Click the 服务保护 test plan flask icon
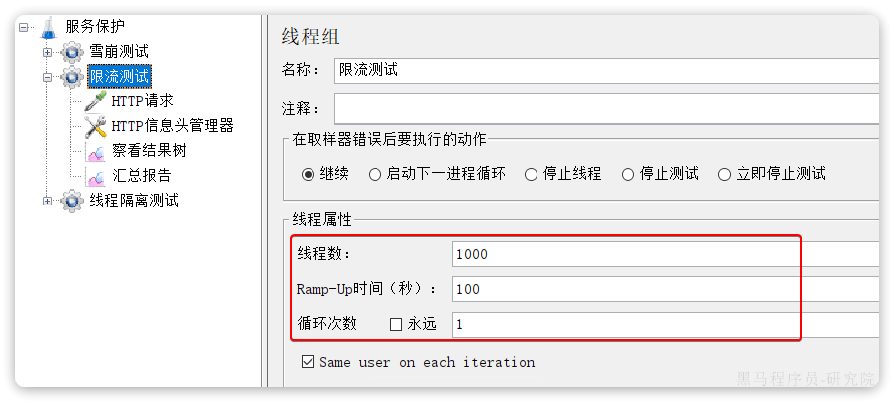This screenshot has height=404, width=894. click(49, 27)
